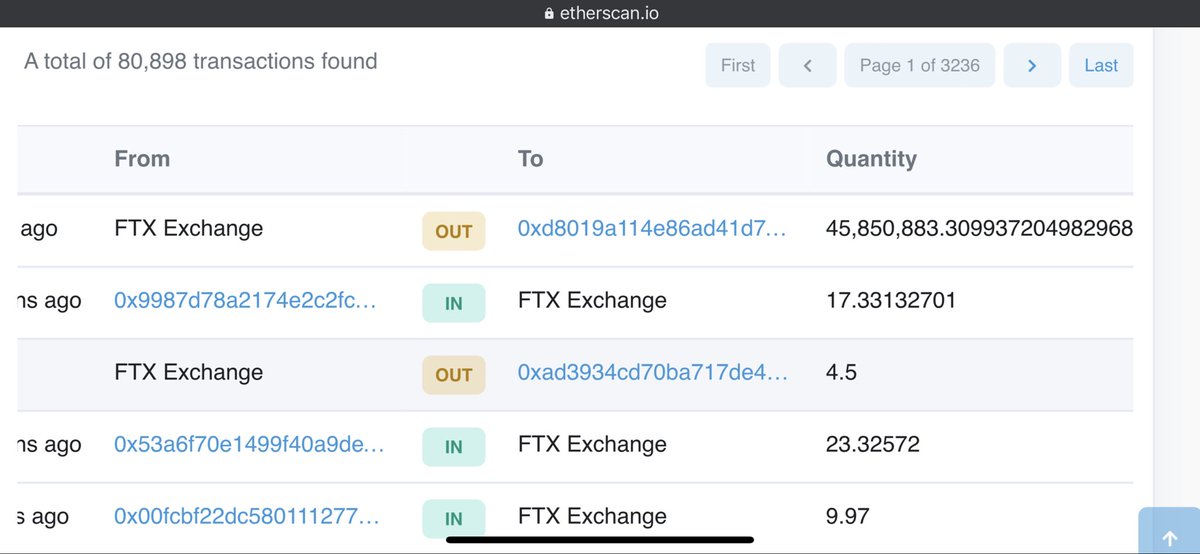This screenshot has height=554, width=1200.
Task: Open address 0x9987d78a2174e2c2fc...
Action: pyautogui.click(x=245, y=301)
